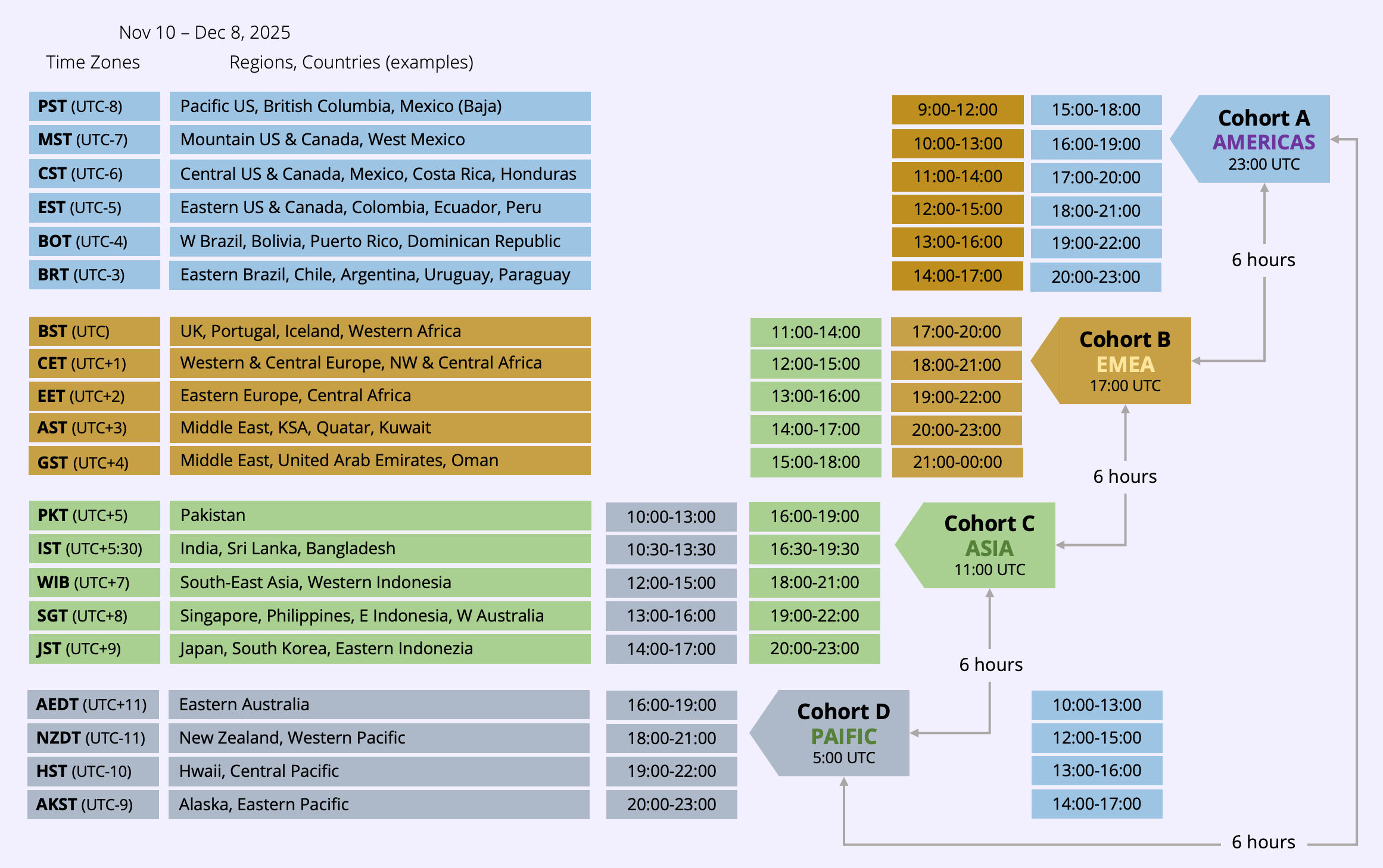This screenshot has width=1383, height=868.
Task: Click the Nov 10 – Dec 8, 2025 heading
Action: click(x=204, y=32)
